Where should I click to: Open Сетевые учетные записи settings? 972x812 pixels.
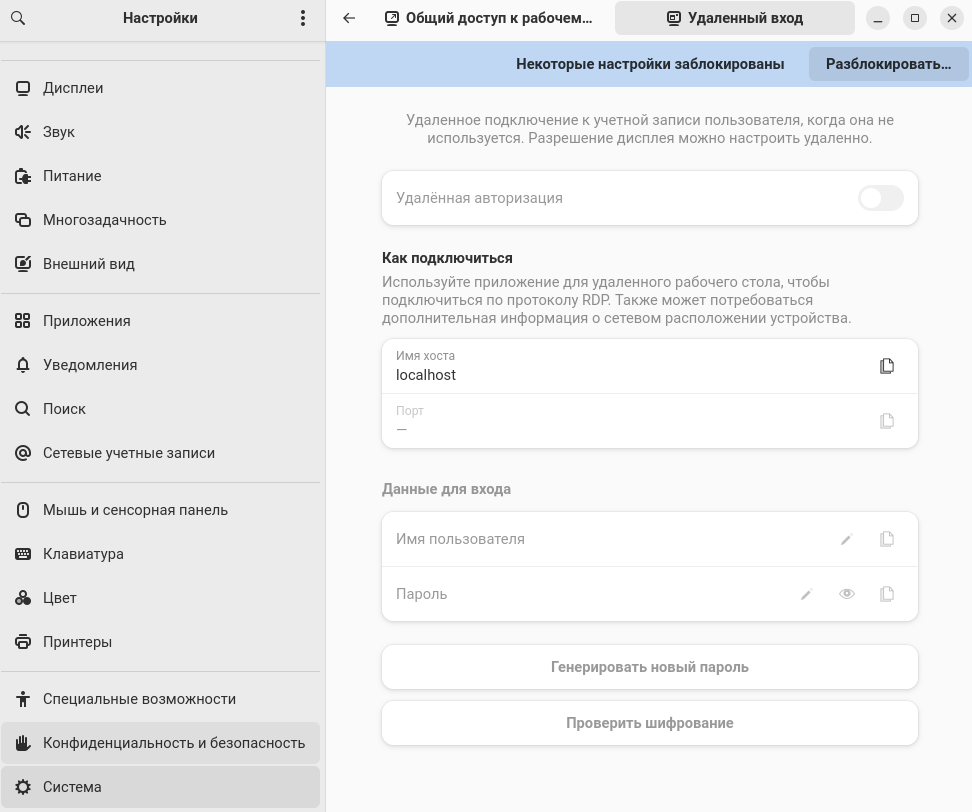pyautogui.click(x=128, y=453)
